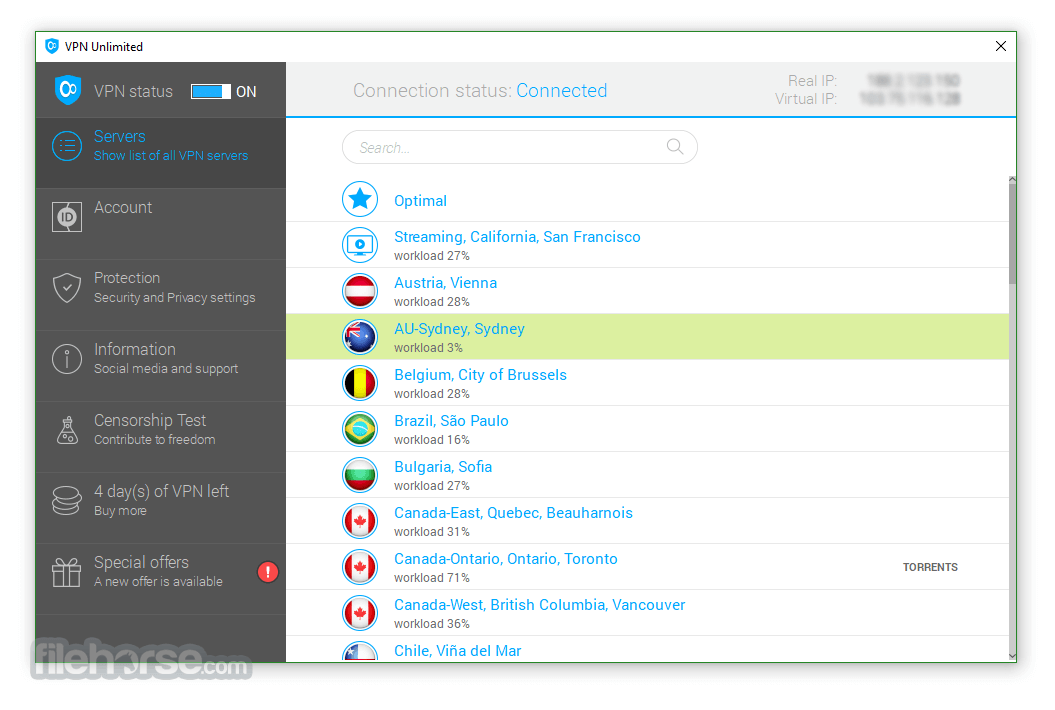Click the Austria flag icon
The image size is (1055, 710).
tap(360, 291)
